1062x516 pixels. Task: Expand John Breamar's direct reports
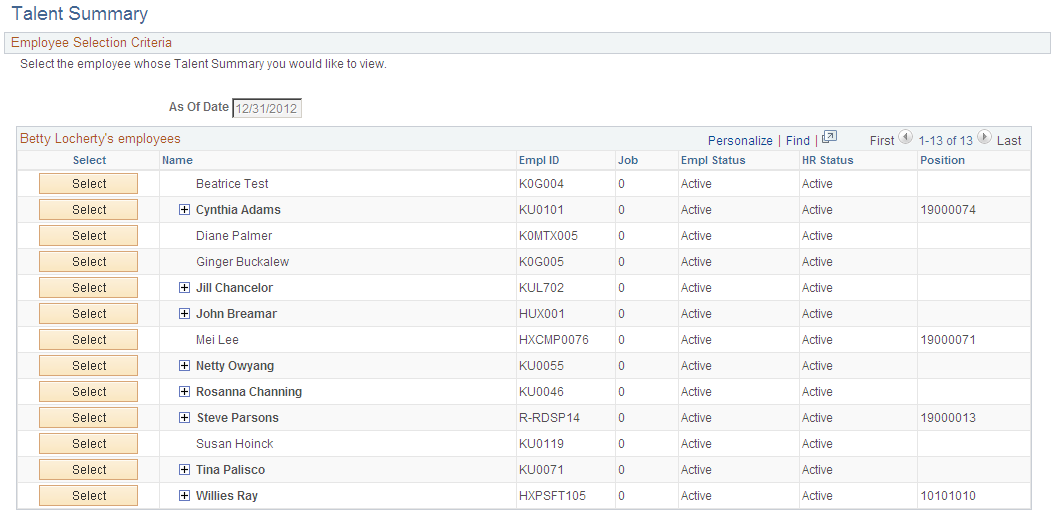184,314
